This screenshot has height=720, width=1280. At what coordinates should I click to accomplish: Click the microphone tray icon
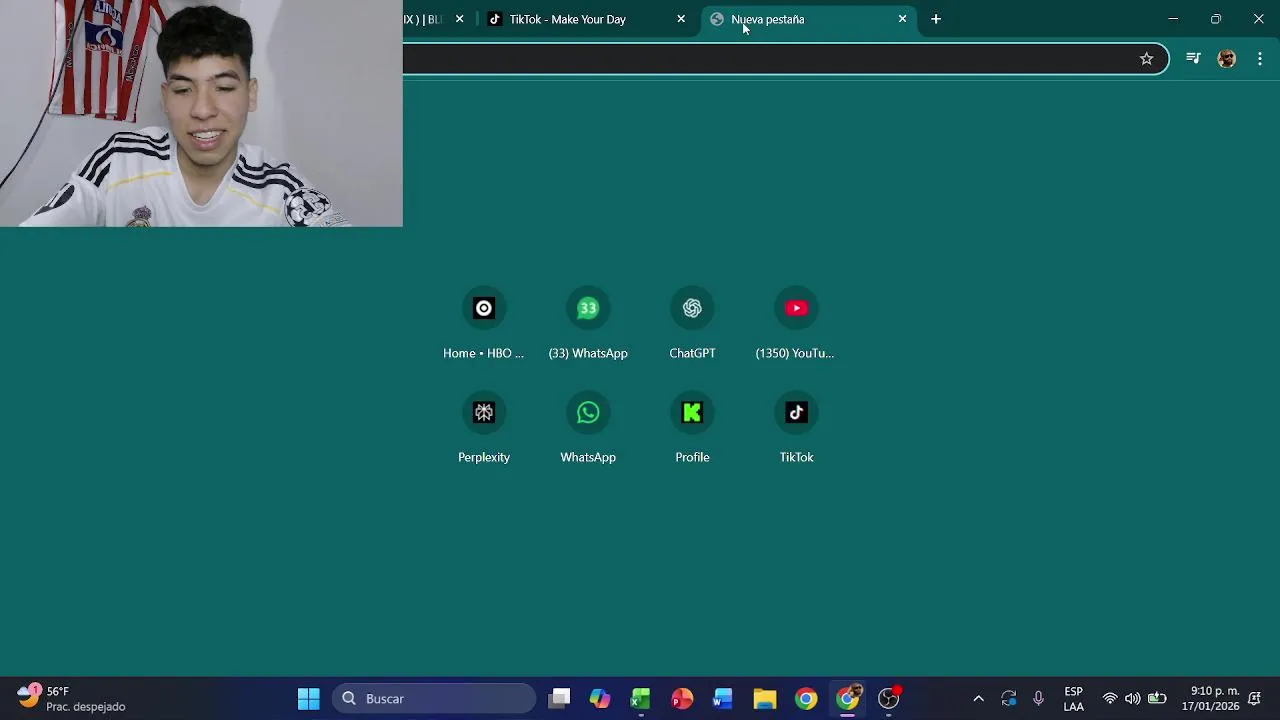coord(1038,699)
